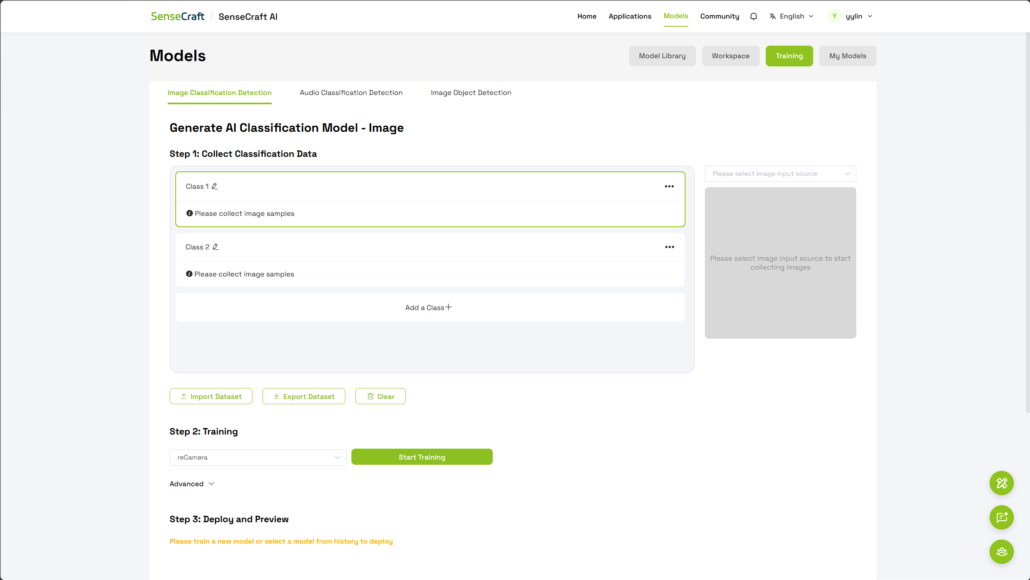This screenshot has height=580, width=1030.
Task: Click the support floating icon at bottom
Action: pos(1001,552)
